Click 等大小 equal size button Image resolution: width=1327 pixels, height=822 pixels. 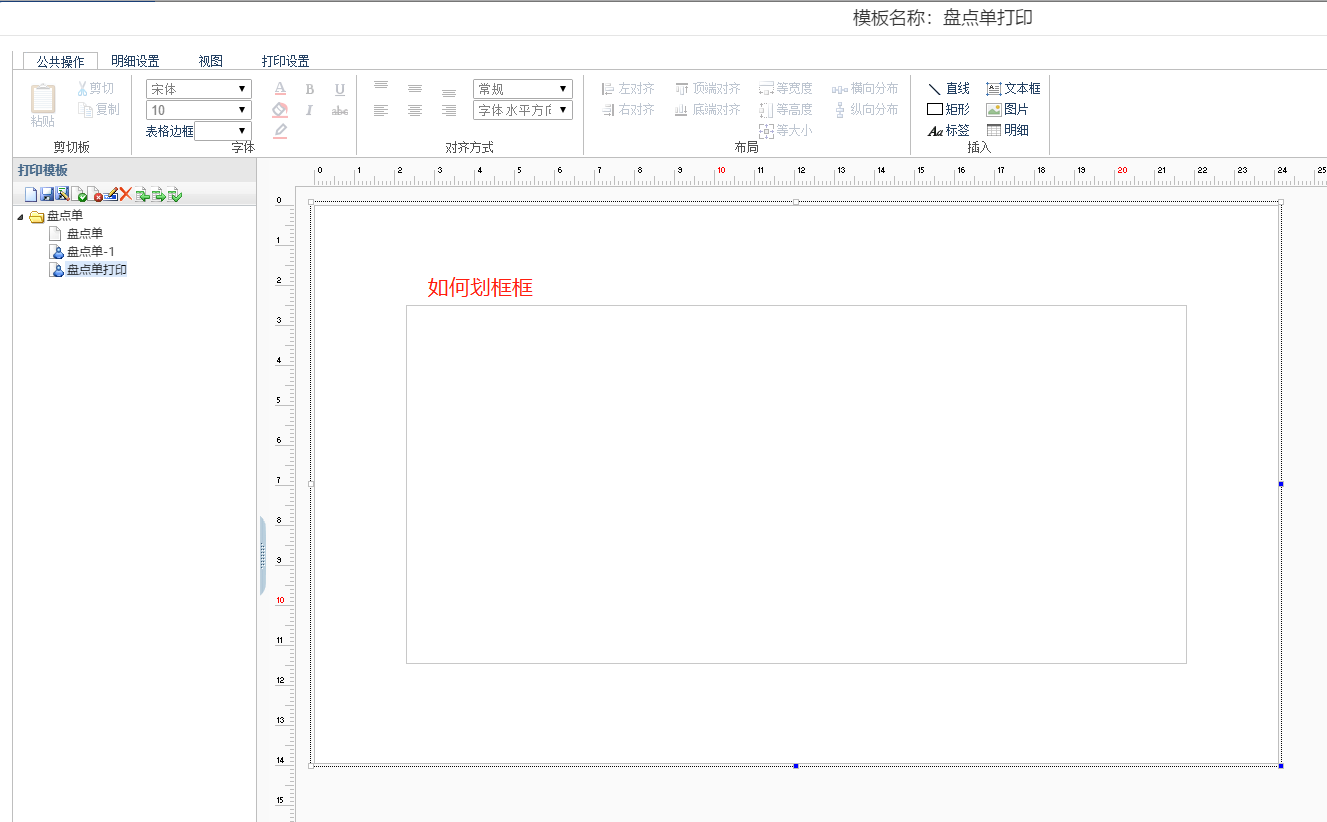click(786, 130)
